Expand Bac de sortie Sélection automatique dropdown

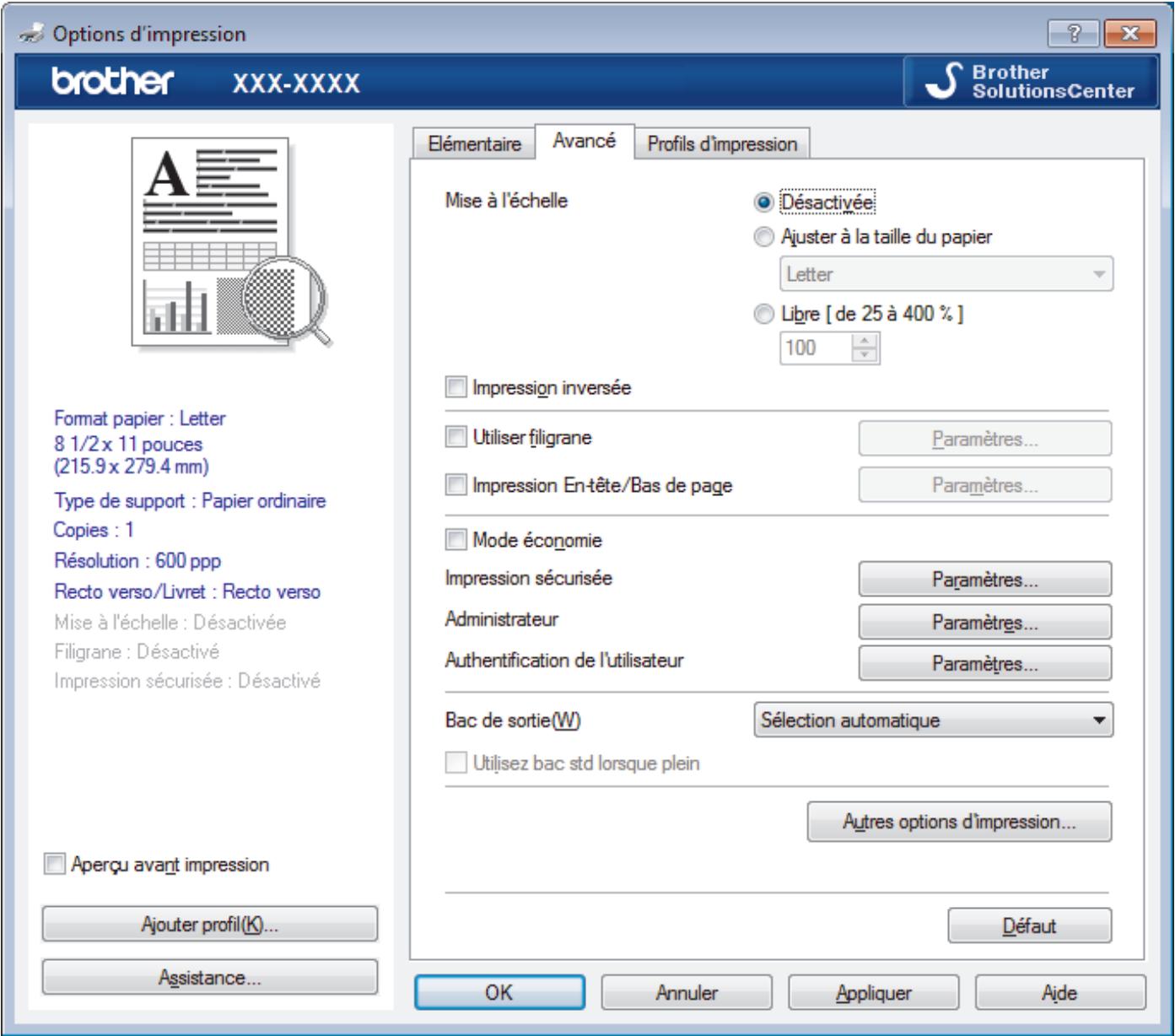click(933, 720)
